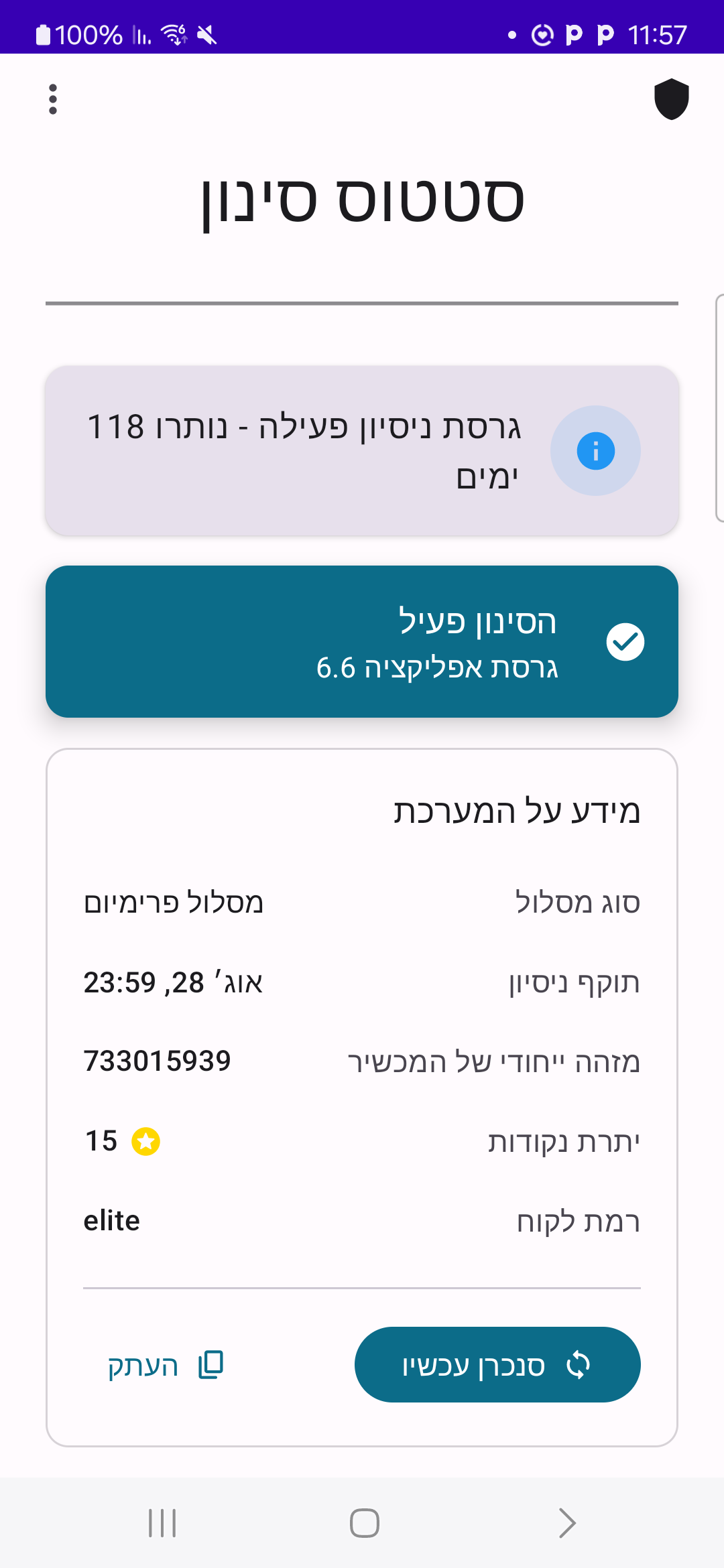Tap the סוג מסלול row

coord(362,903)
